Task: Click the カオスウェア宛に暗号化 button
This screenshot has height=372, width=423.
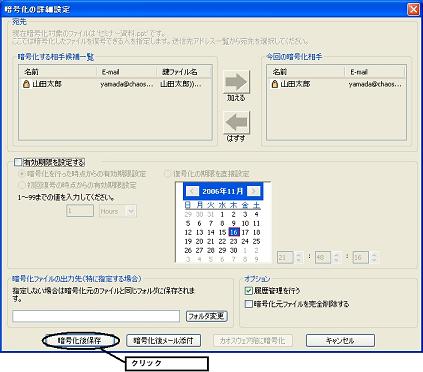Action: [252, 341]
